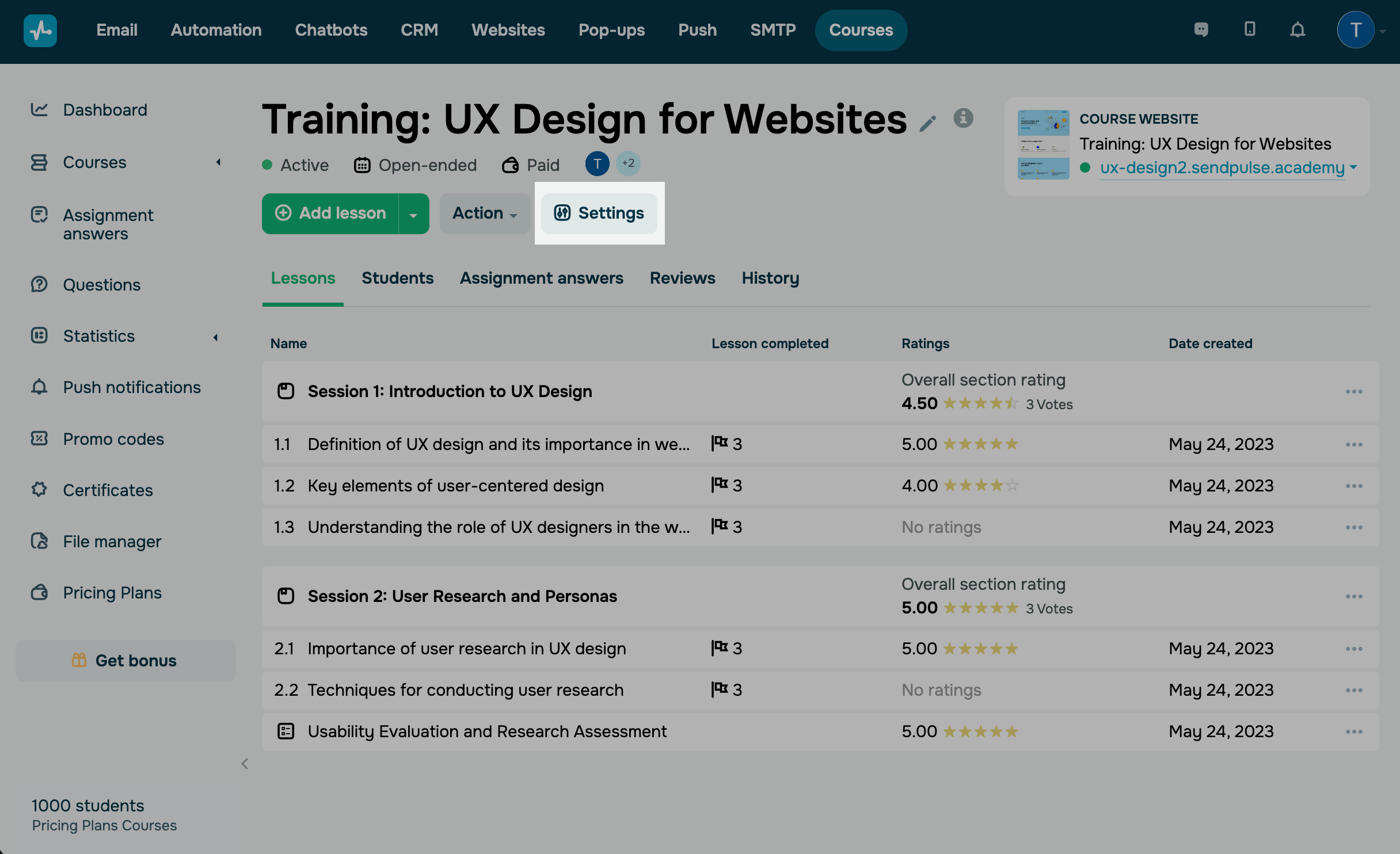The height and width of the screenshot is (854, 1400).
Task: Collapse the left sidebar with chevron
Action: 245,764
